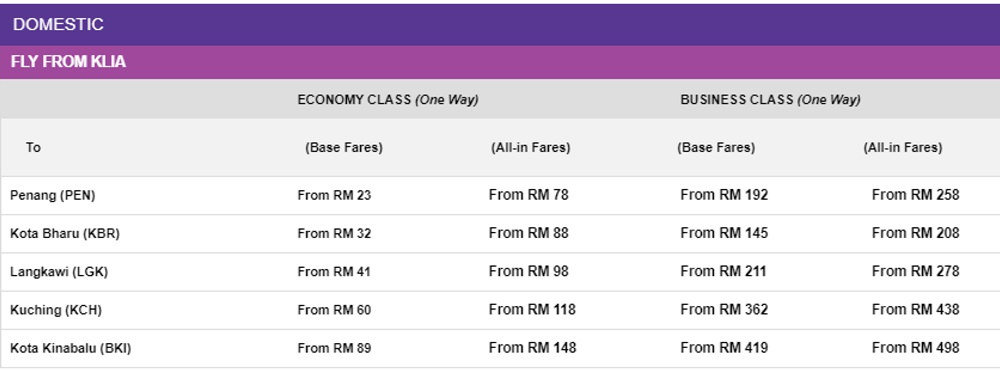Click Langkawi economy all-in fare RM 98
The width and height of the screenshot is (1000, 371).
529,272
